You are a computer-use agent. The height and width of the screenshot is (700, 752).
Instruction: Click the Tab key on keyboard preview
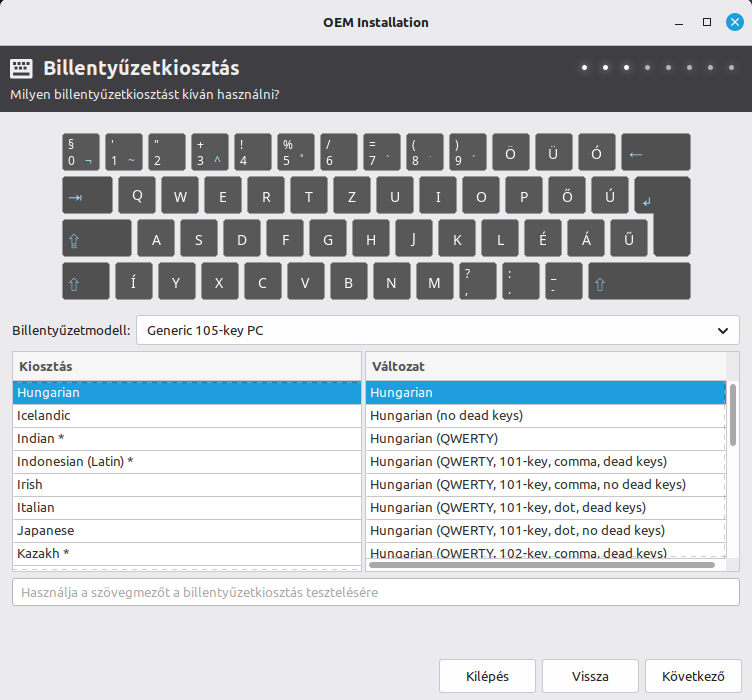click(x=87, y=196)
